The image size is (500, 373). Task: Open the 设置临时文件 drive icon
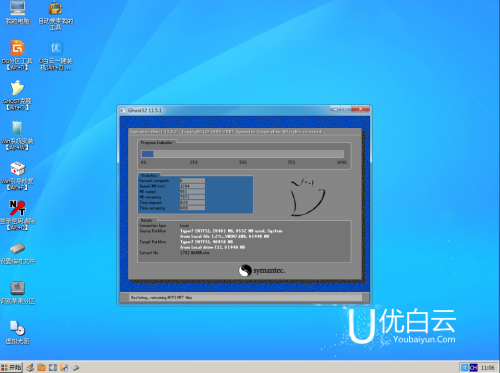pos(17,253)
